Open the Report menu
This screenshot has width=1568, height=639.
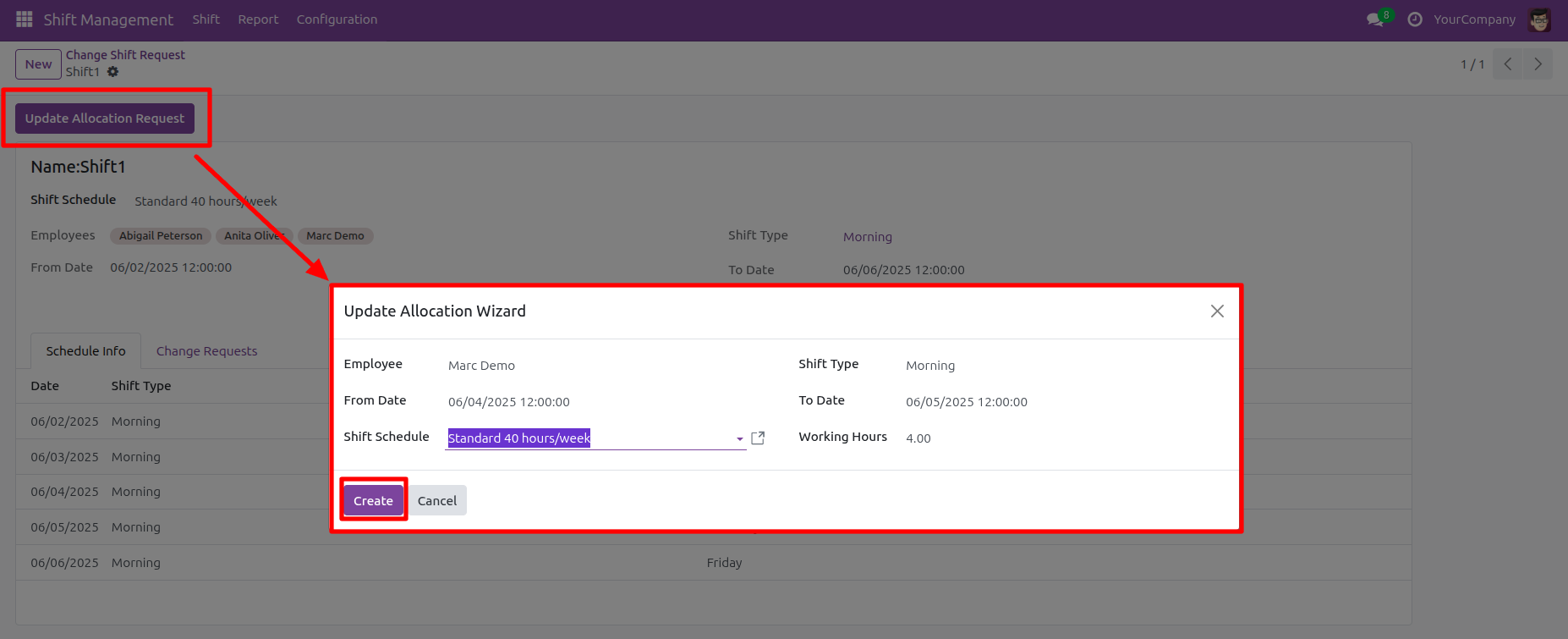point(258,19)
